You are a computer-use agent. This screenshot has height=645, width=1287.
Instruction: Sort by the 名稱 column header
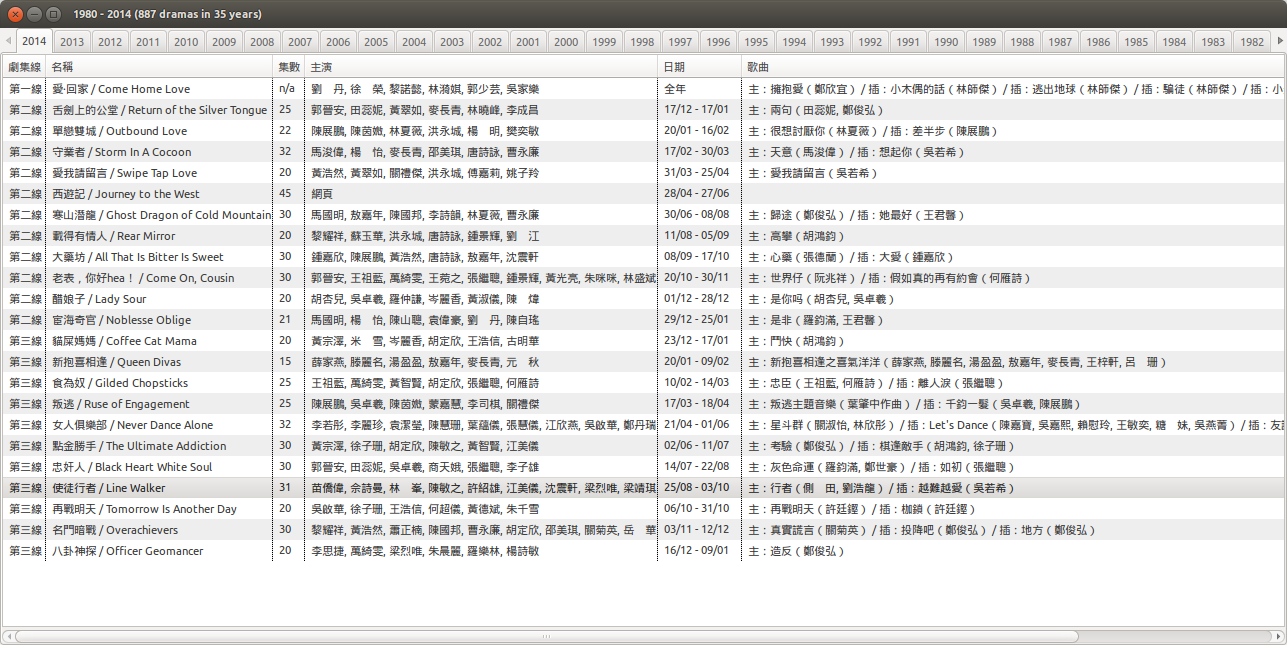[x=160, y=66]
